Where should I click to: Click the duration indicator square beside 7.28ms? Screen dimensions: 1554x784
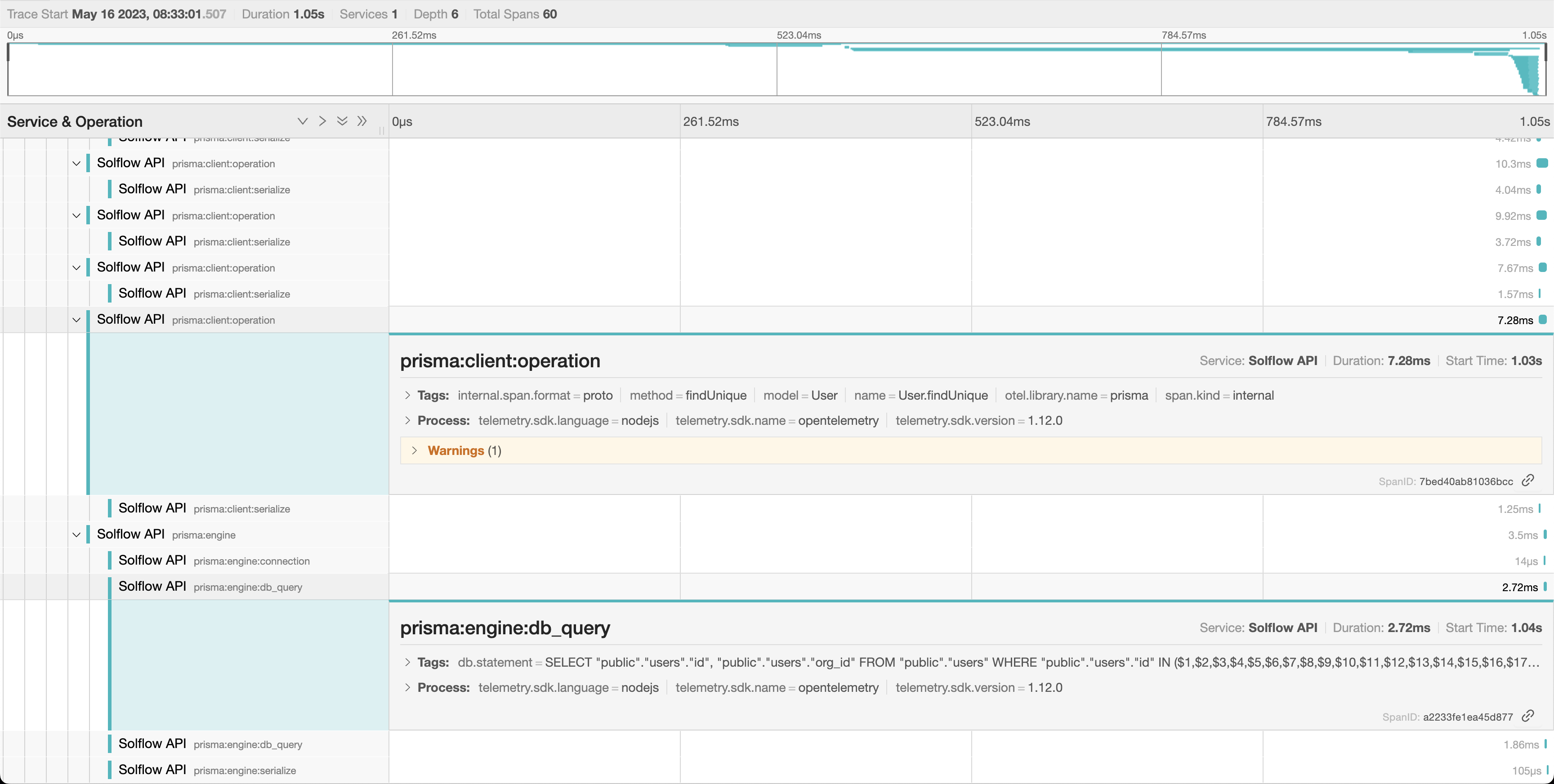pyautogui.click(x=1543, y=320)
